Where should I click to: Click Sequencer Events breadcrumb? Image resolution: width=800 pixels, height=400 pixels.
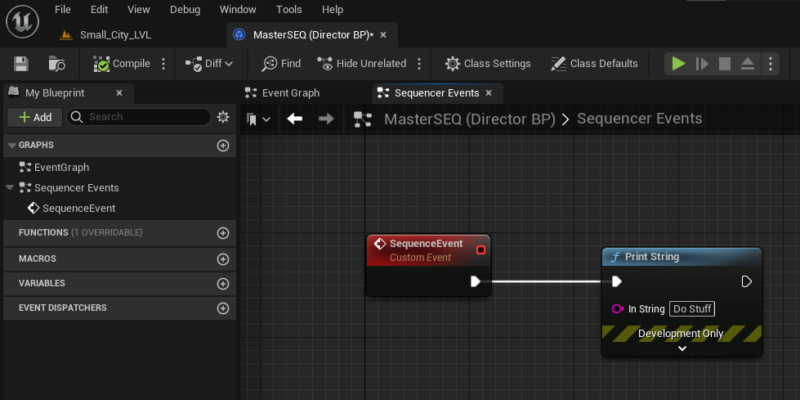click(639, 118)
